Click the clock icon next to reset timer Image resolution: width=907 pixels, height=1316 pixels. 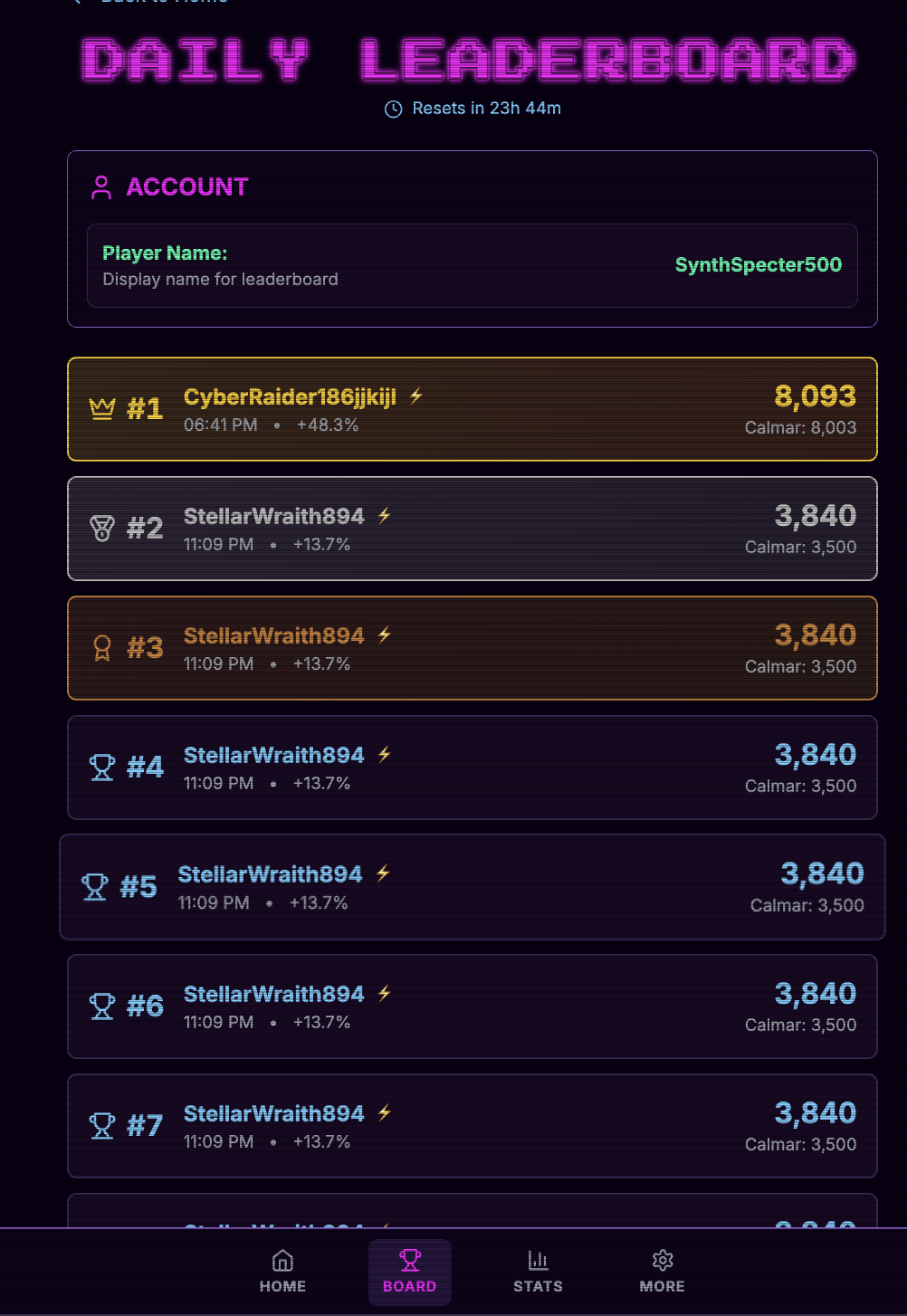point(394,110)
